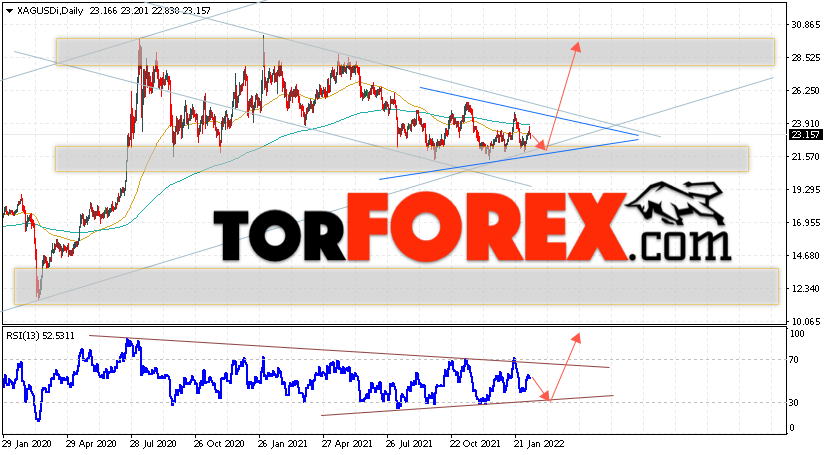Viewport: 827px width, 455px height.
Task: Click the OHLC values 23.166 23.201 22.838 23.157
Action: [150, 11]
